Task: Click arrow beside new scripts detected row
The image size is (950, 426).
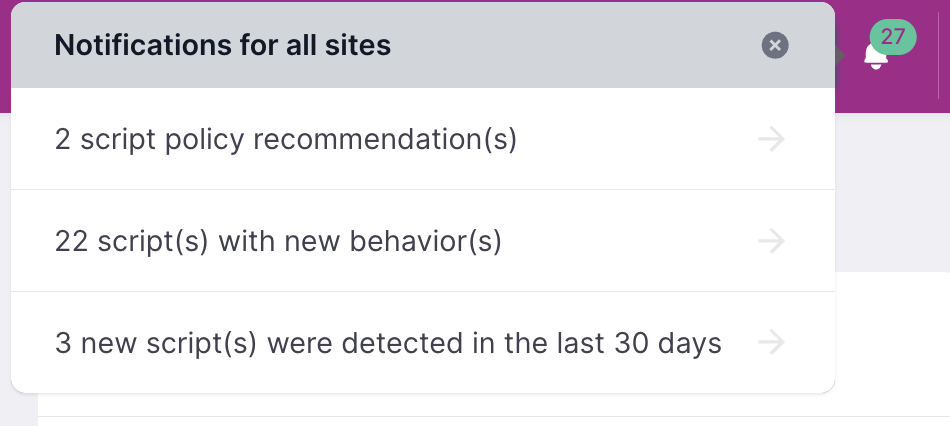Action: click(x=771, y=342)
